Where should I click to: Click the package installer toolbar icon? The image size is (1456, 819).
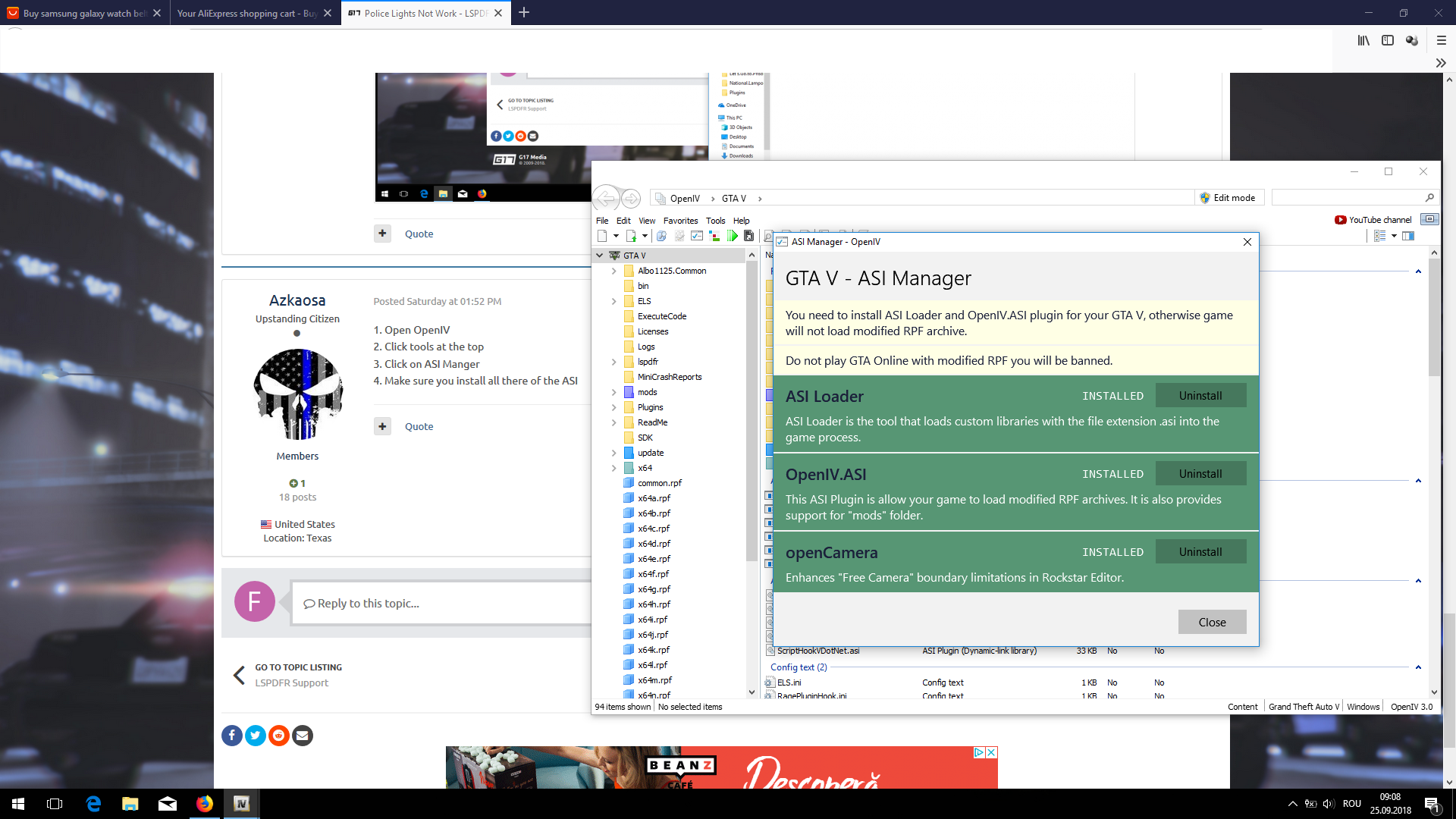pos(748,236)
